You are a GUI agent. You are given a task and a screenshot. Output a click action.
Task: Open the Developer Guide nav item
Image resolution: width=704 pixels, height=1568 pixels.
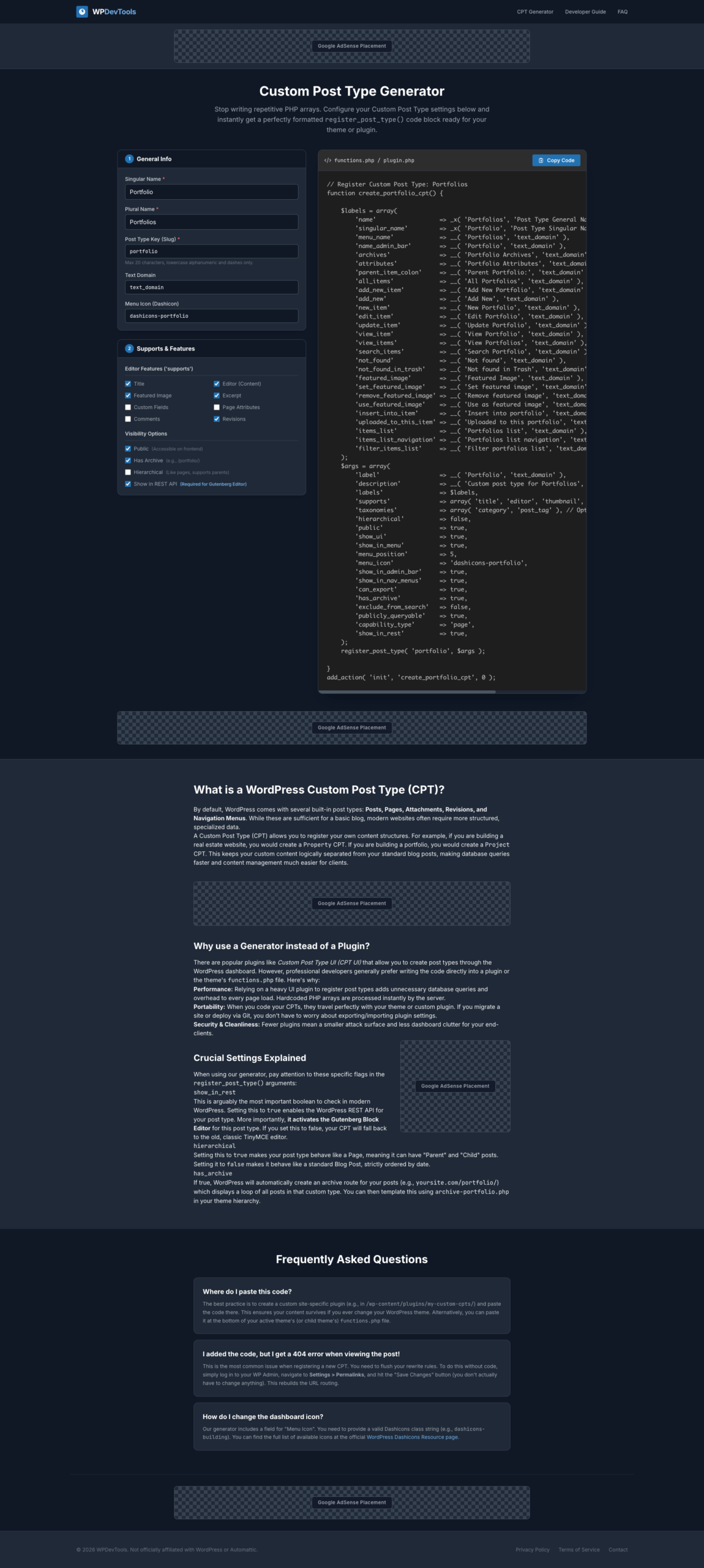(x=585, y=12)
